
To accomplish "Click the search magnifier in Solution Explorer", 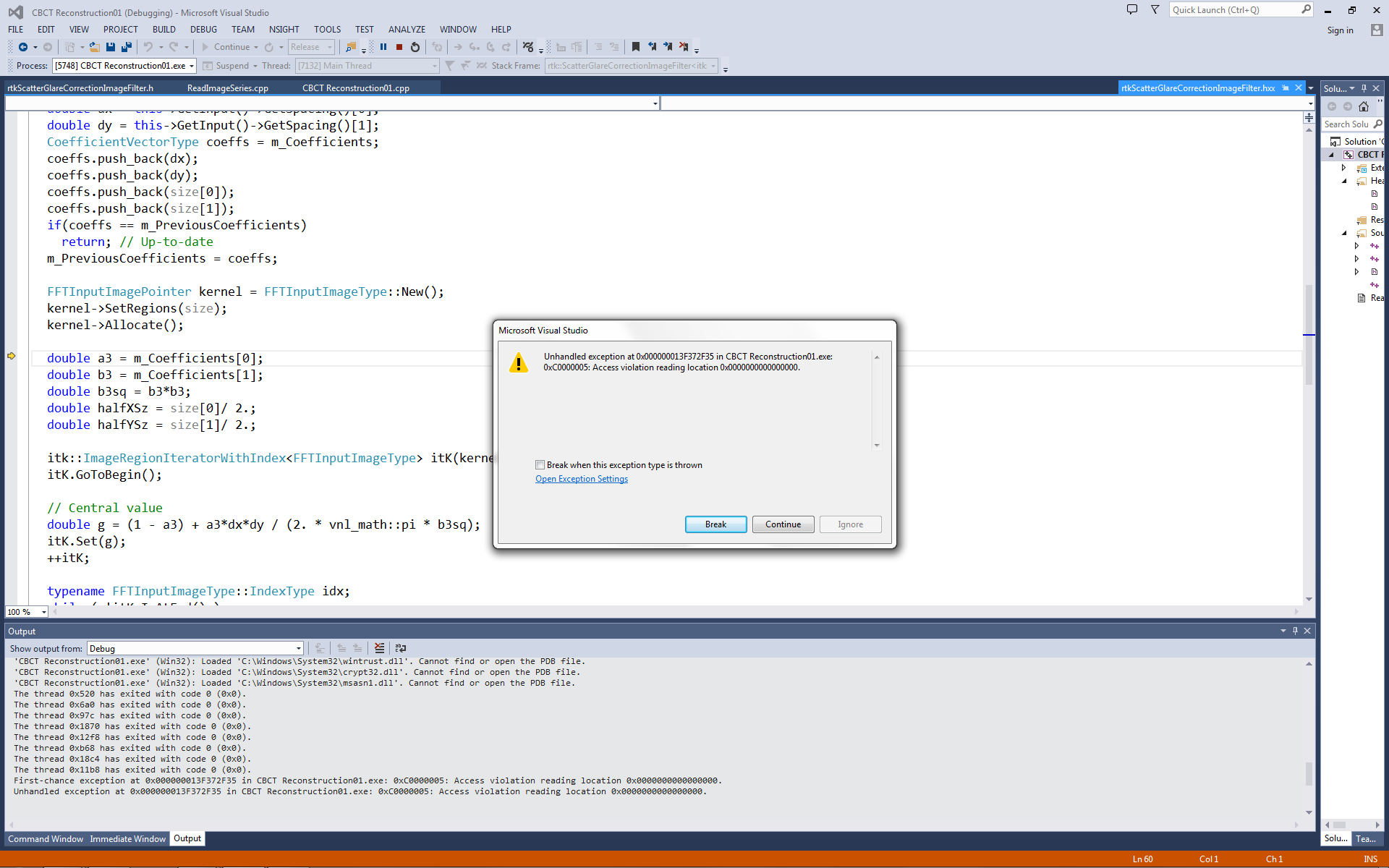I will [x=1377, y=124].
